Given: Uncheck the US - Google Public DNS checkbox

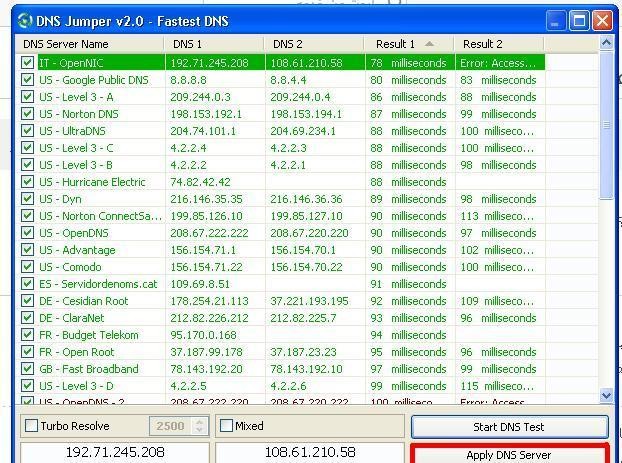Looking at the screenshot, I should [x=27, y=80].
